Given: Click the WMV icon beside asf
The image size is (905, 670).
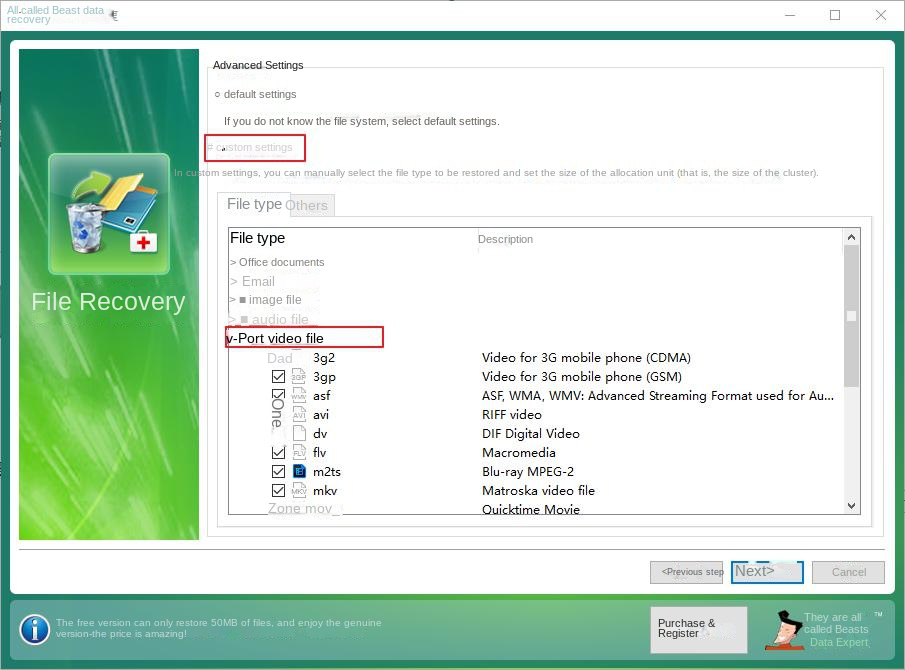Looking at the screenshot, I should tap(299, 395).
